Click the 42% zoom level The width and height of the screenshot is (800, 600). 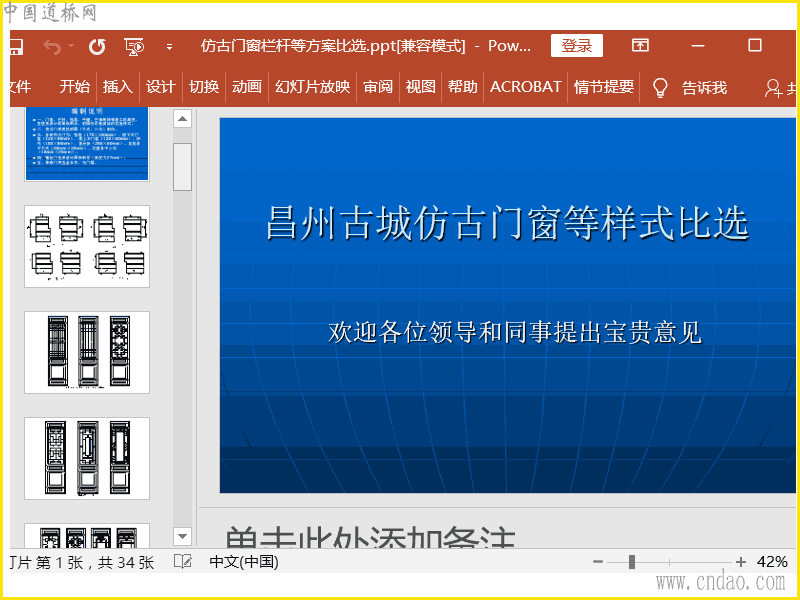[x=772, y=562]
